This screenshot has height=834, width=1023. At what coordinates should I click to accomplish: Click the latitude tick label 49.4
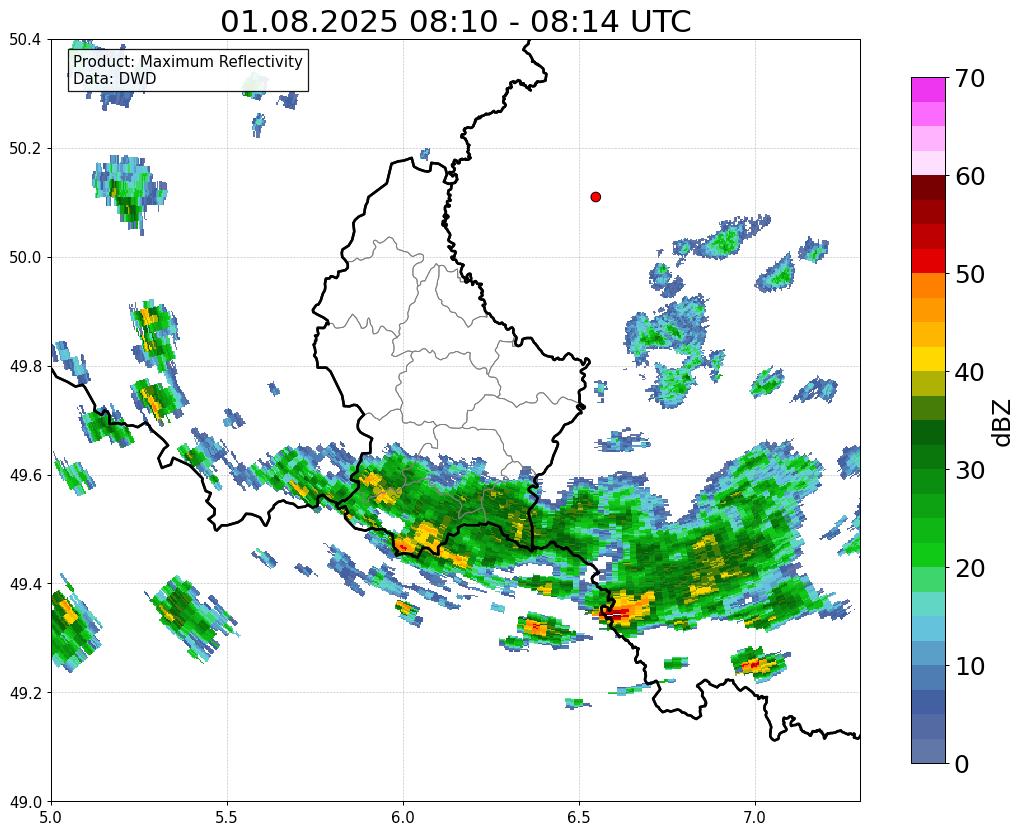25,584
